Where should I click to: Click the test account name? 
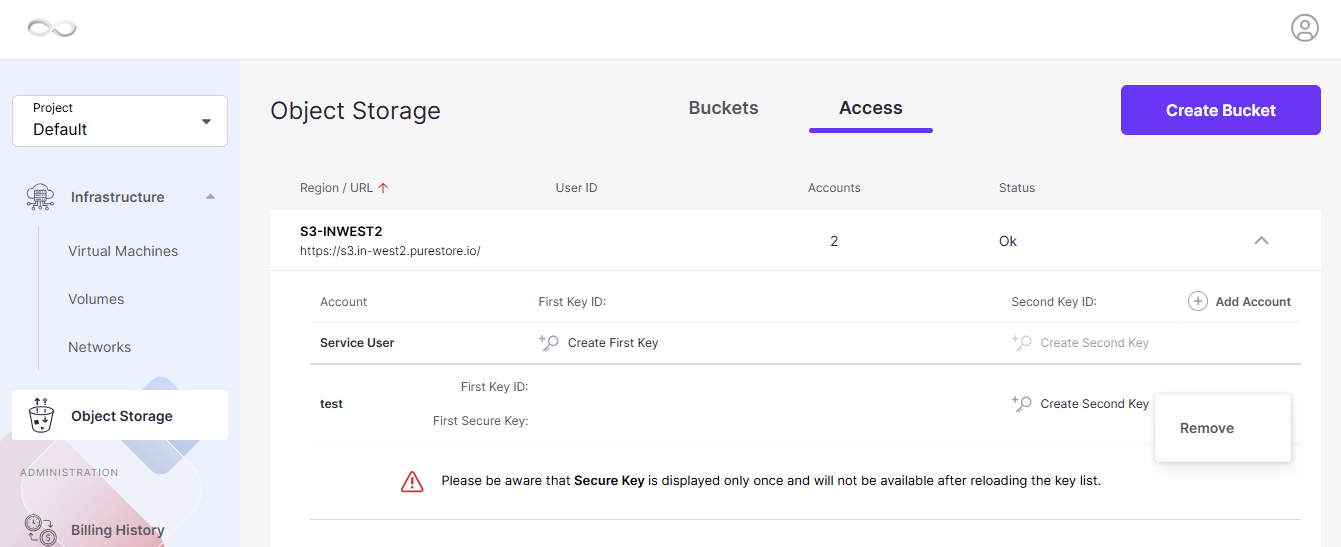click(331, 404)
